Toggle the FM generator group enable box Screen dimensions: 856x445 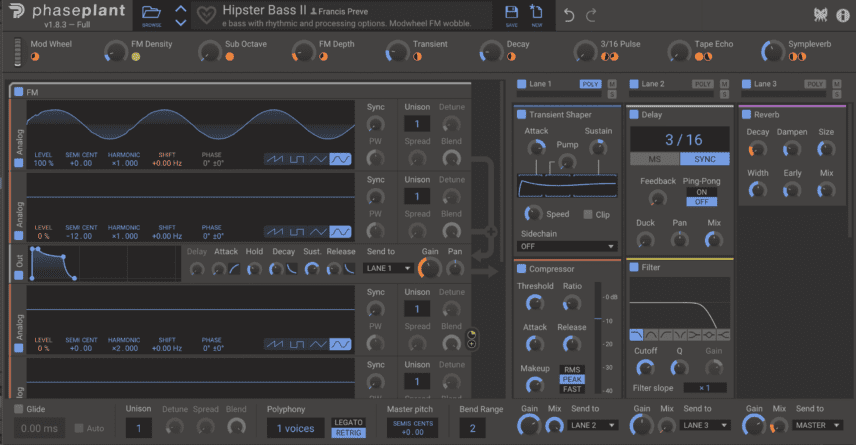tap(19, 92)
